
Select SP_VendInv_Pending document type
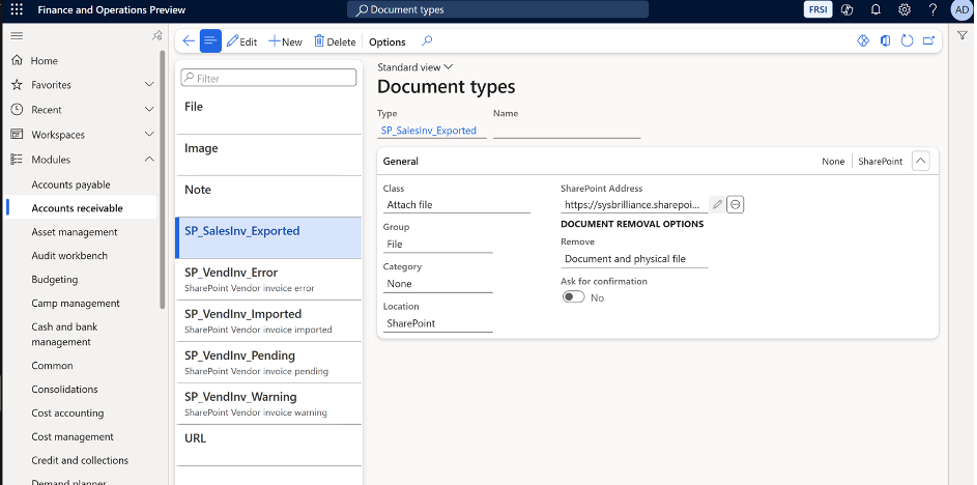coord(269,362)
